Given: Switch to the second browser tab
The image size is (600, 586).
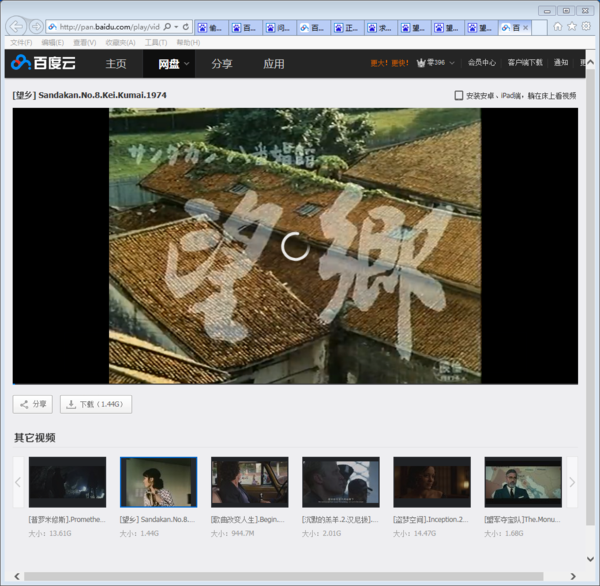Looking at the screenshot, I should 245,28.
